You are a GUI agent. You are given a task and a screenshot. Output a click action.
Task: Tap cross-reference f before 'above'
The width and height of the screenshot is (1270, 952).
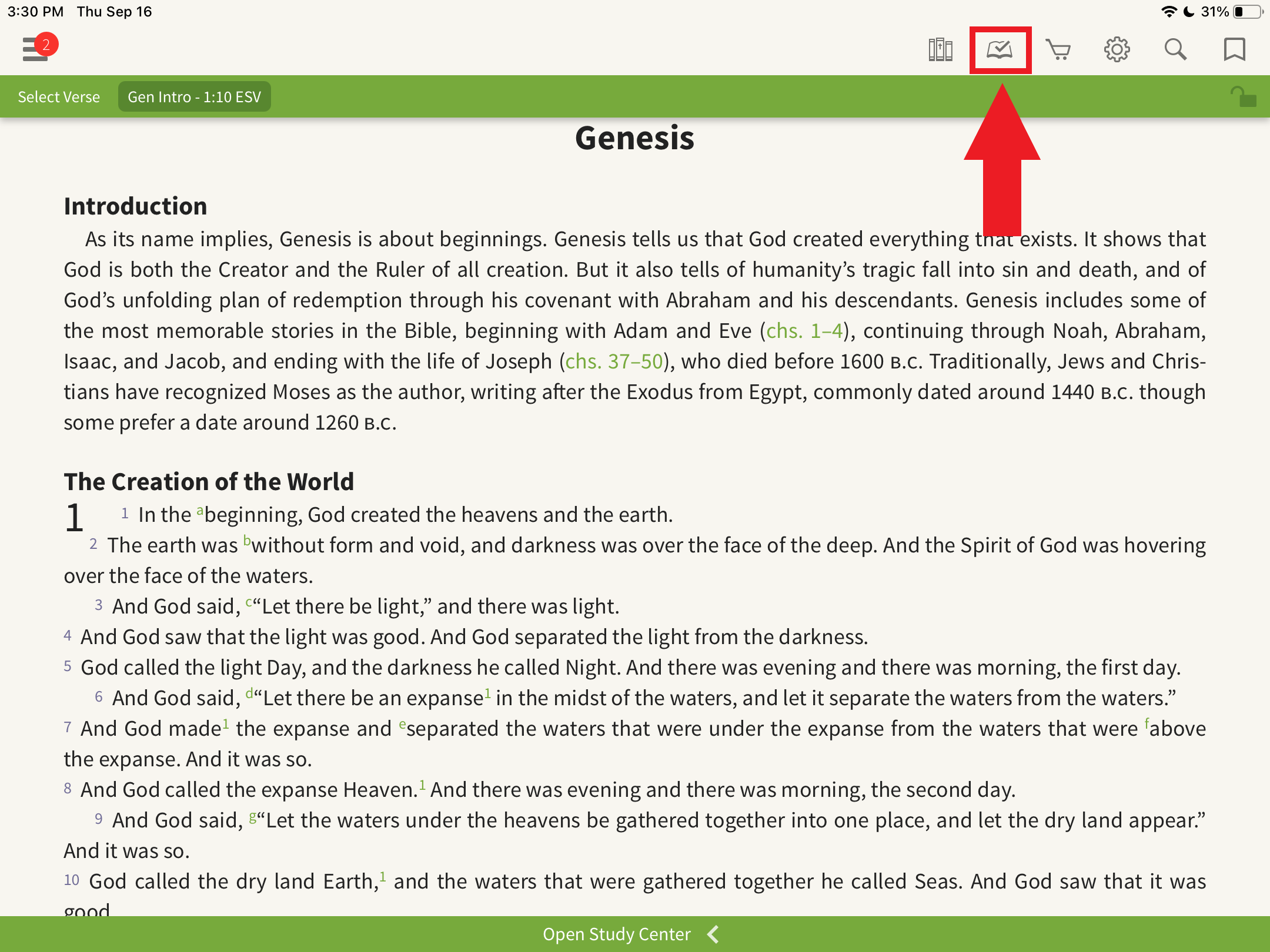tap(1147, 723)
